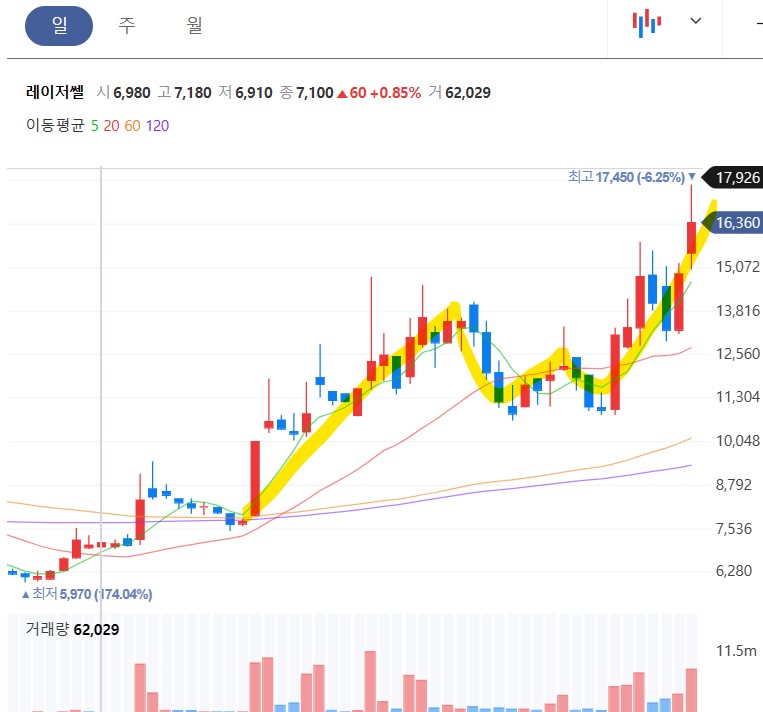763x712 pixels.
Task: Click the 최저 5,970 low marker
Action: (87, 594)
